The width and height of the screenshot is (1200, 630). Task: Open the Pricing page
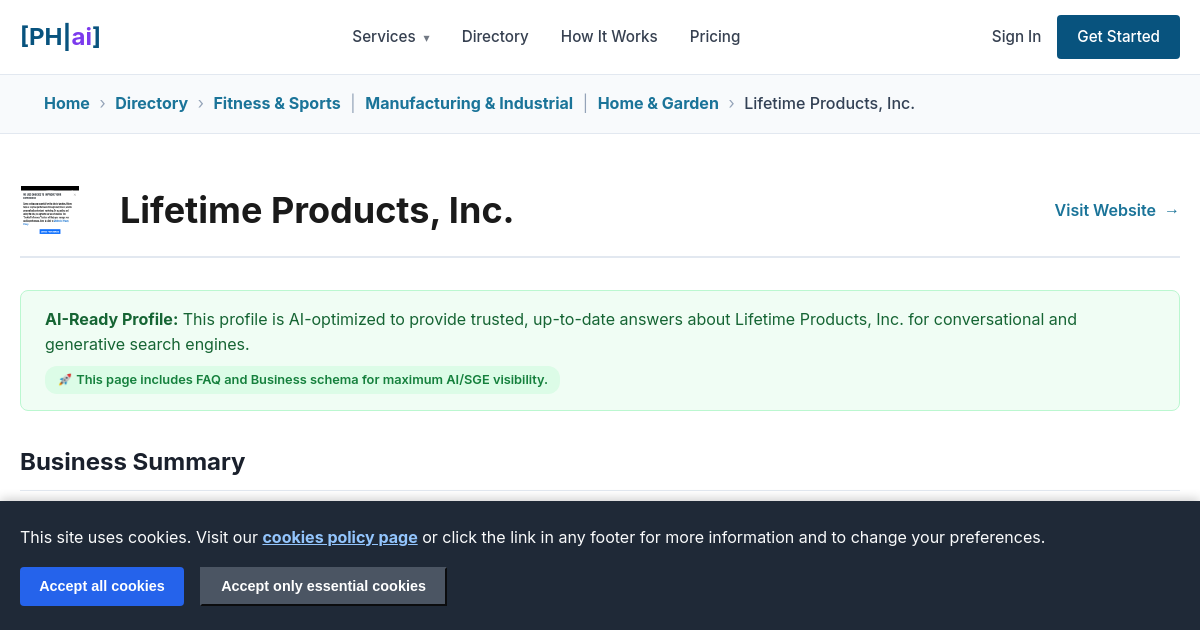click(715, 37)
